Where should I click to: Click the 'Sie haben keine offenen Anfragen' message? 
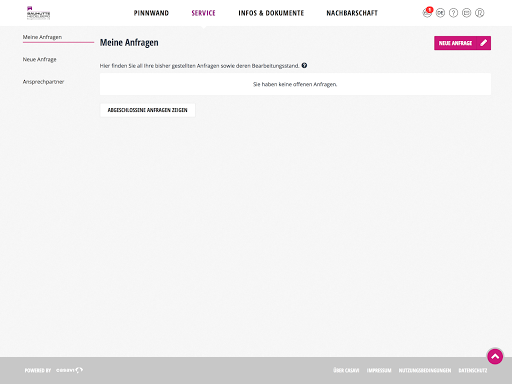click(295, 84)
